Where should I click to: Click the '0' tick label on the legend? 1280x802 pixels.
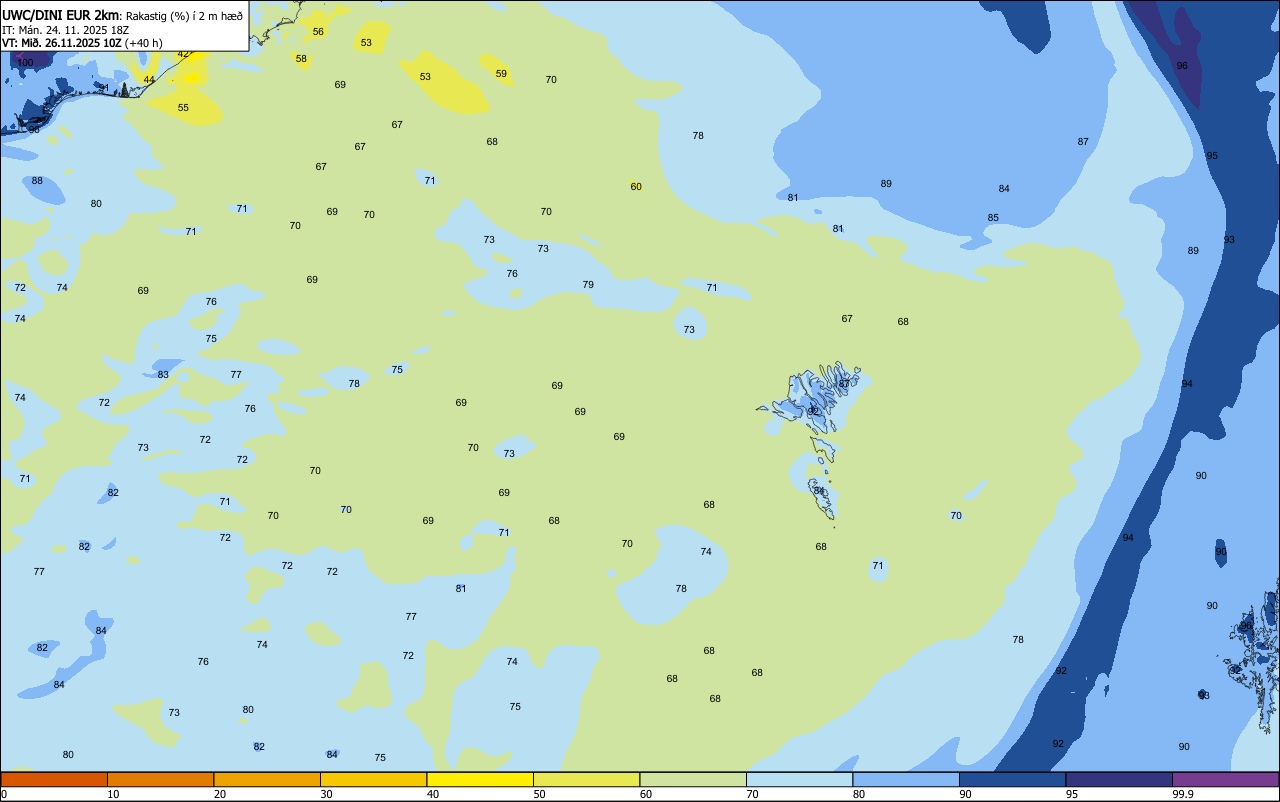coord(4,794)
